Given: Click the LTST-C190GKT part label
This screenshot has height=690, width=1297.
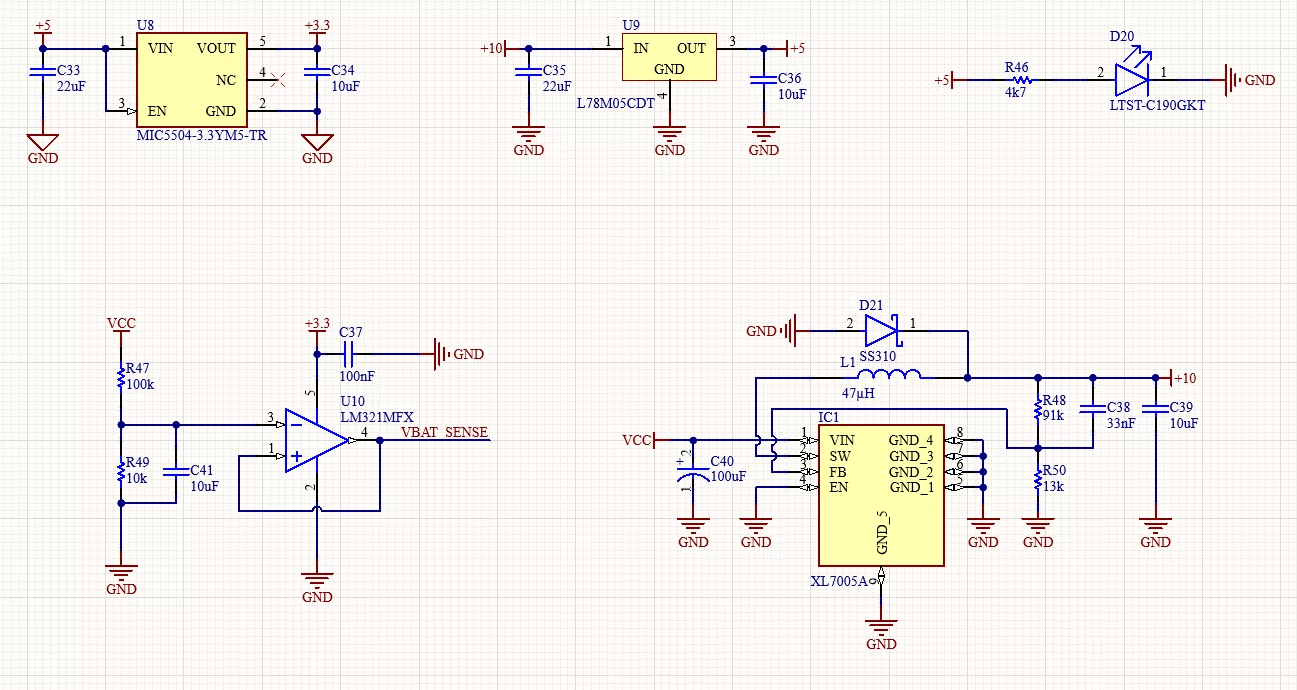Looking at the screenshot, I should pyautogui.click(x=1156, y=104).
